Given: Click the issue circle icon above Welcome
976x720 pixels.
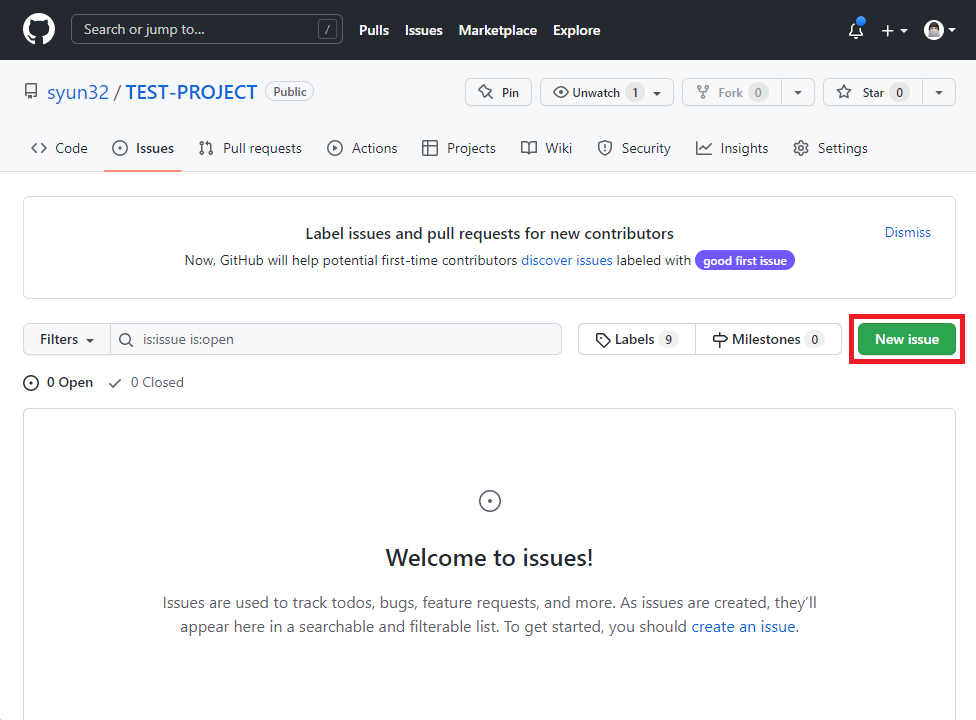Looking at the screenshot, I should click(x=490, y=501).
